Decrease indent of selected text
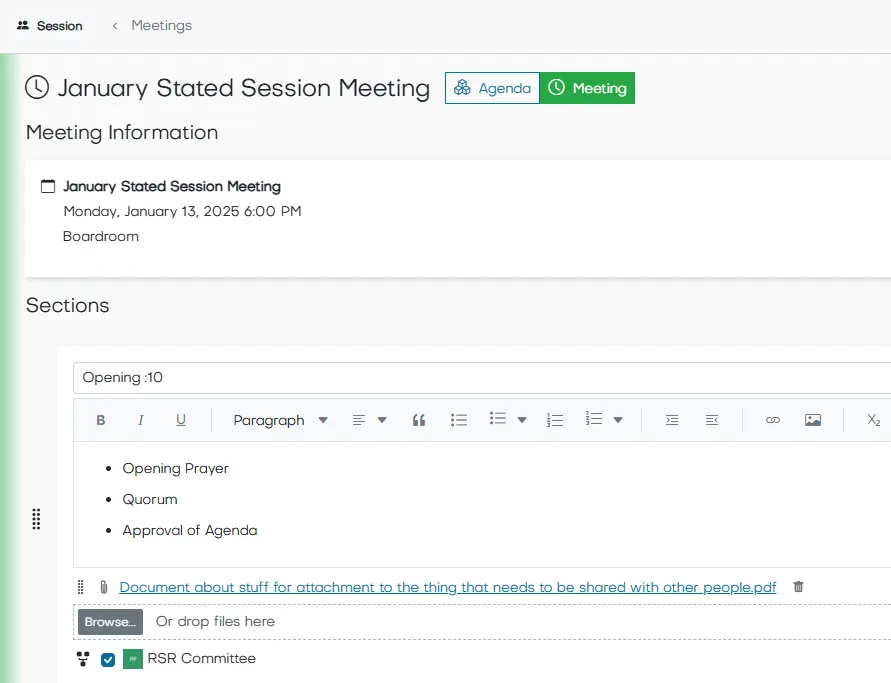 pos(711,420)
